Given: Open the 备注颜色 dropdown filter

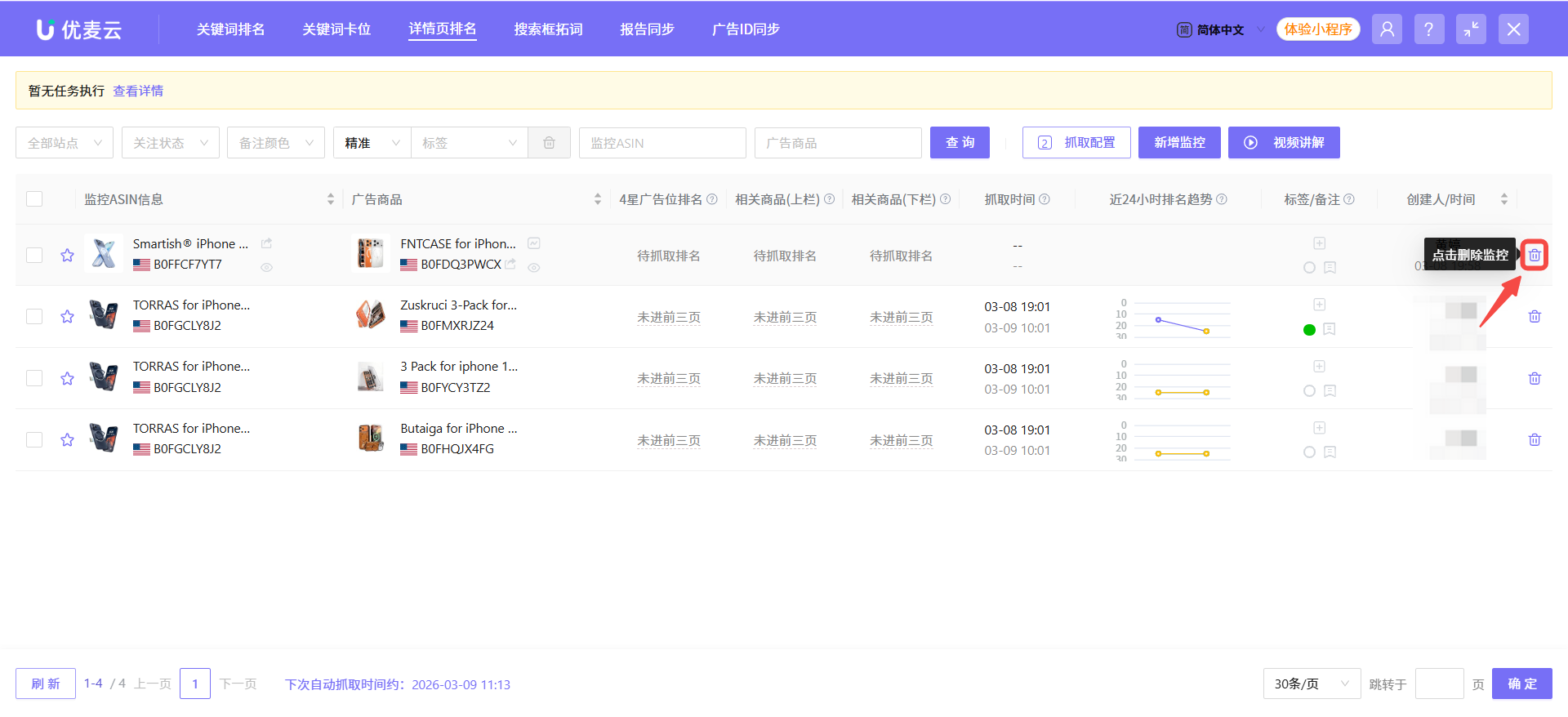Looking at the screenshot, I should click(275, 143).
